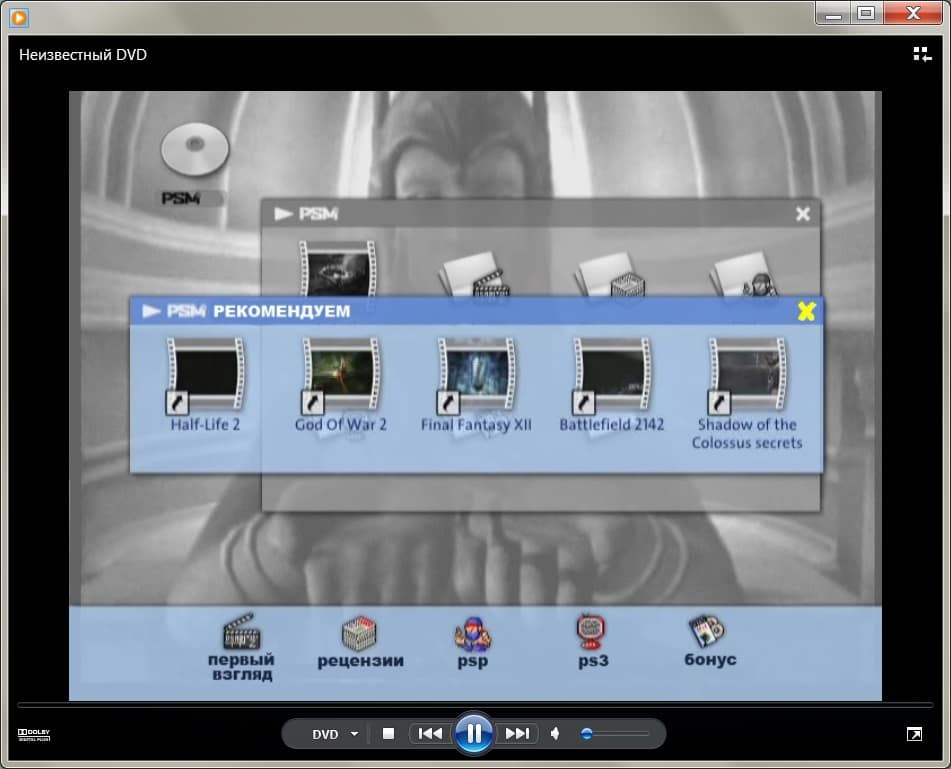Open the бонус section
This screenshot has height=769, width=951.
[710, 642]
